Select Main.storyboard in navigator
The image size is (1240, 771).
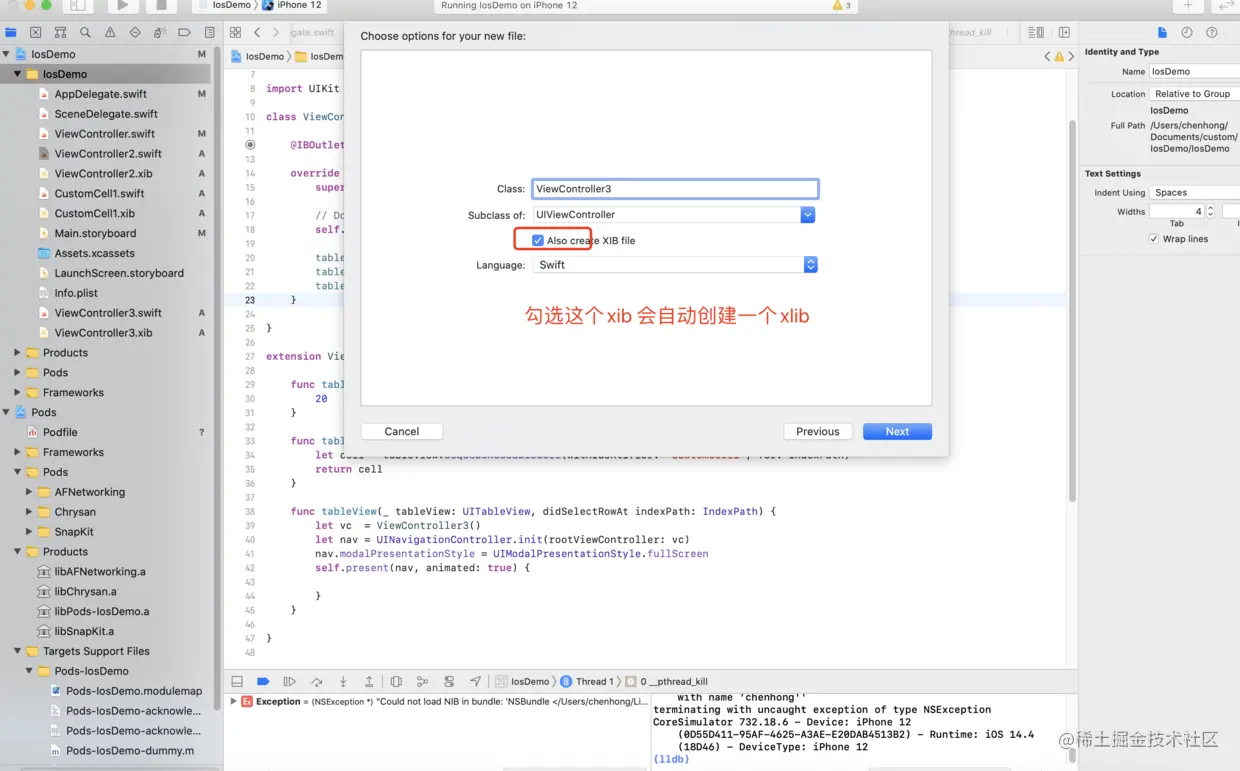(95, 233)
